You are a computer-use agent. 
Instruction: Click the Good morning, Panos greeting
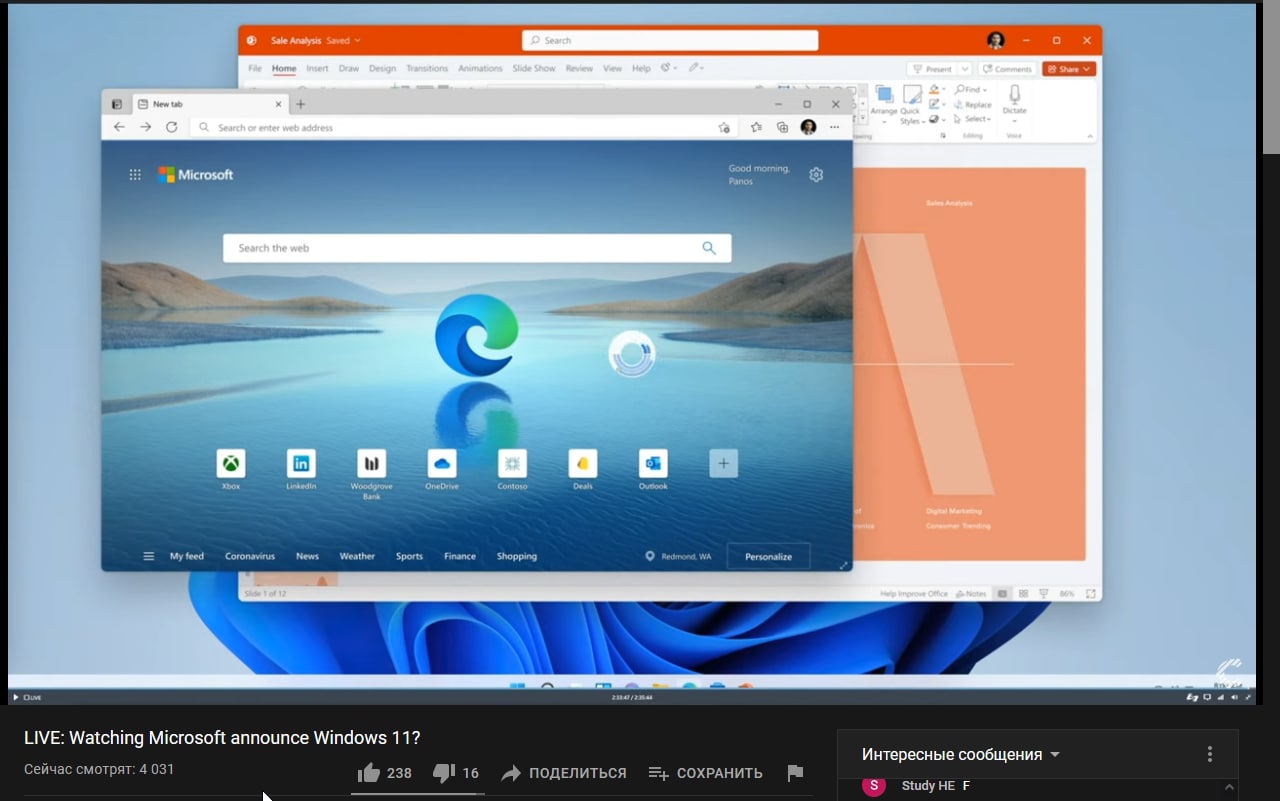[759, 175]
